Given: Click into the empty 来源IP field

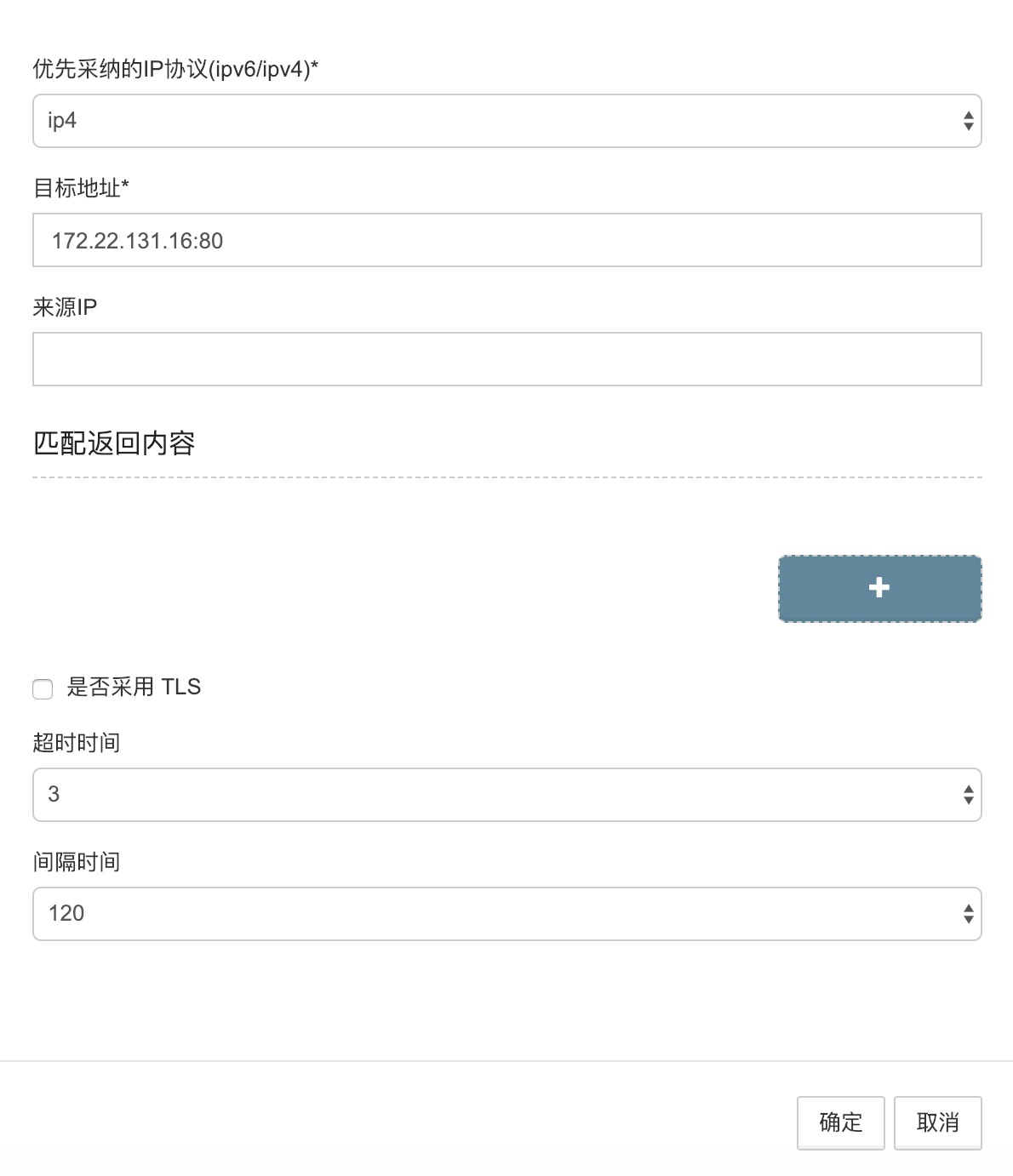Looking at the screenshot, I should click(x=506, y=359).
